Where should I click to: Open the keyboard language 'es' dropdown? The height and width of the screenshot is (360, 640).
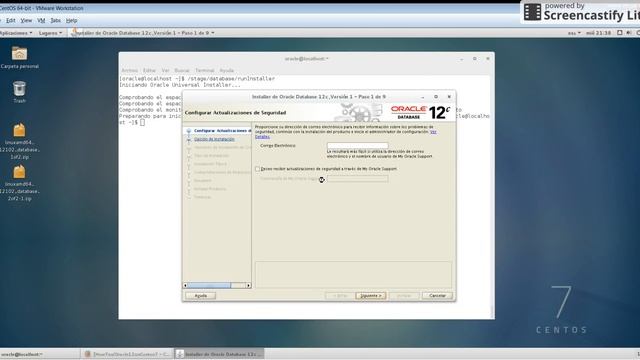tap(574, 33)
